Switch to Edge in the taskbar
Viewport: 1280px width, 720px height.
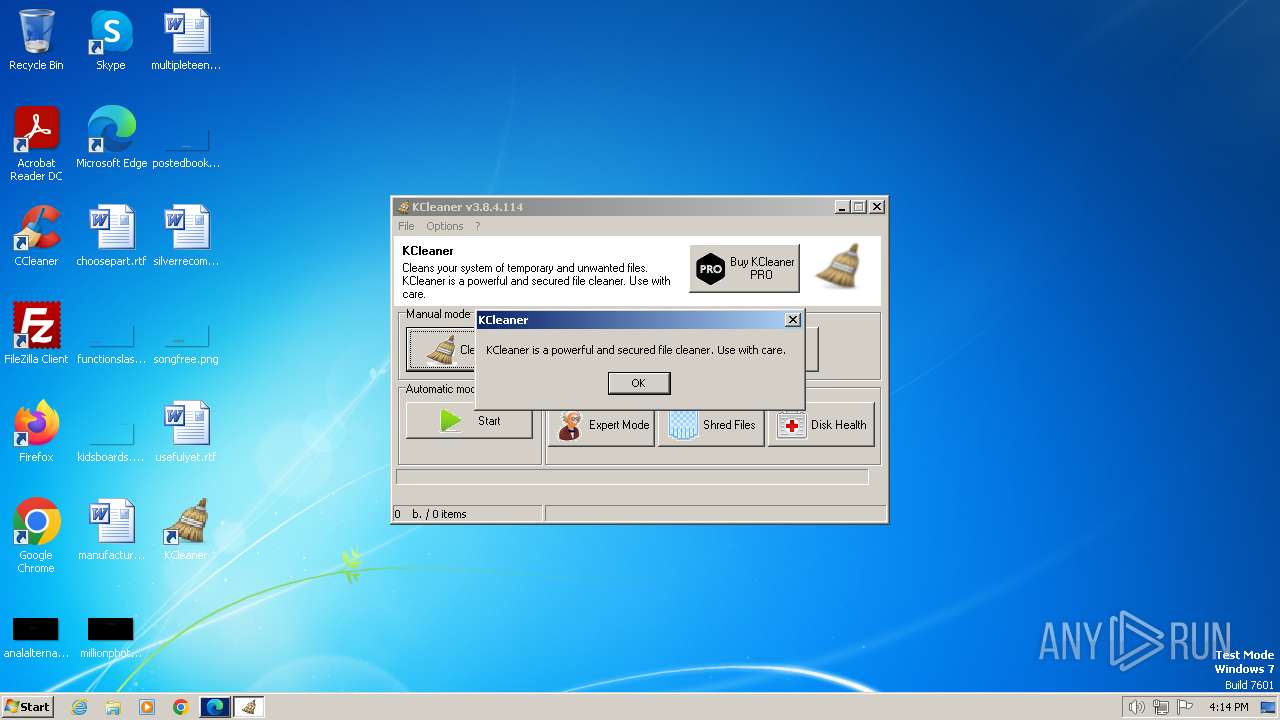coord(215,707)
